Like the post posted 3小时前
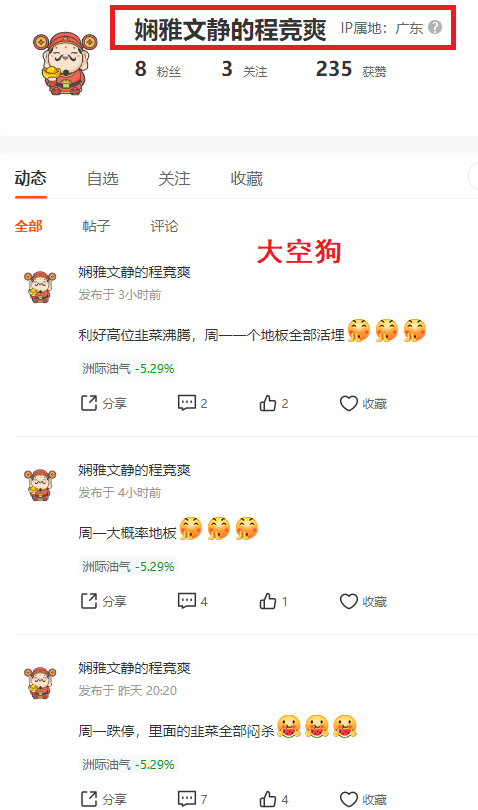This screenshot has width=478, height=810. click(x=273, y=403)
